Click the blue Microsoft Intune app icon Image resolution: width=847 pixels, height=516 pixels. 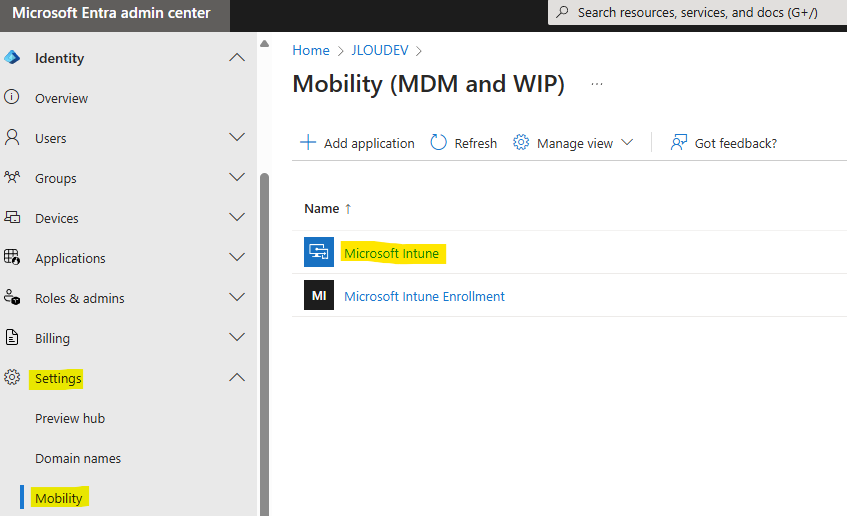(x=319, y=252)
